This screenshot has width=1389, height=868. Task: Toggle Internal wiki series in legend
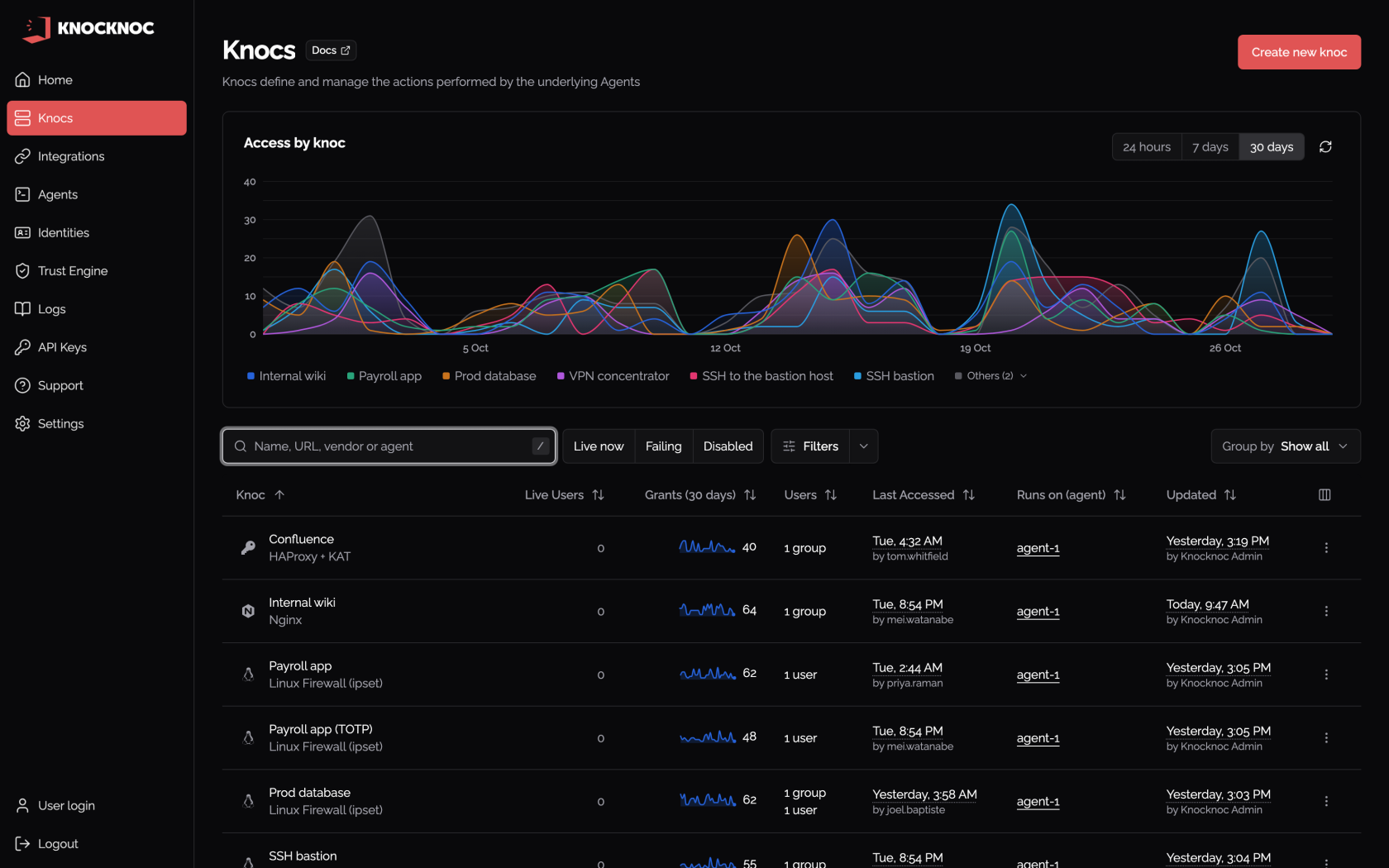coord(286,376)
